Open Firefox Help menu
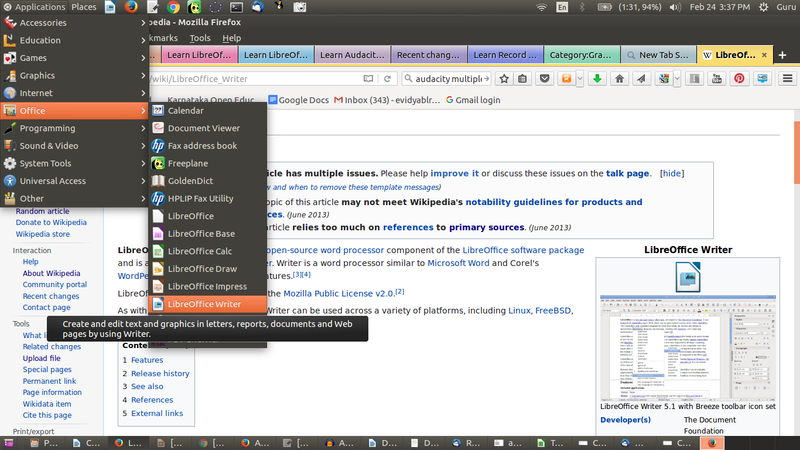 click(x=232, y=38)
